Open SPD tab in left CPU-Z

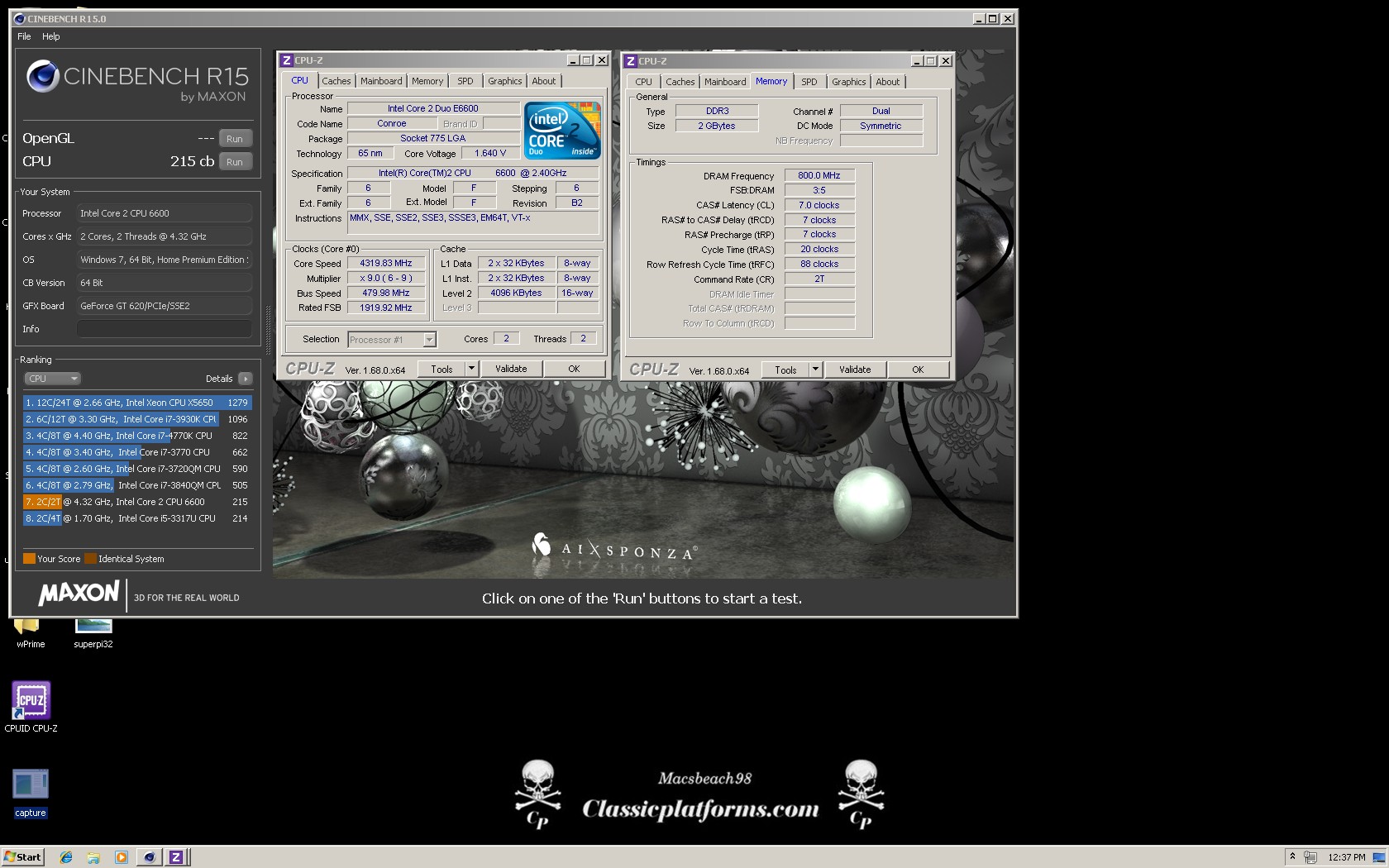point(465,81)
